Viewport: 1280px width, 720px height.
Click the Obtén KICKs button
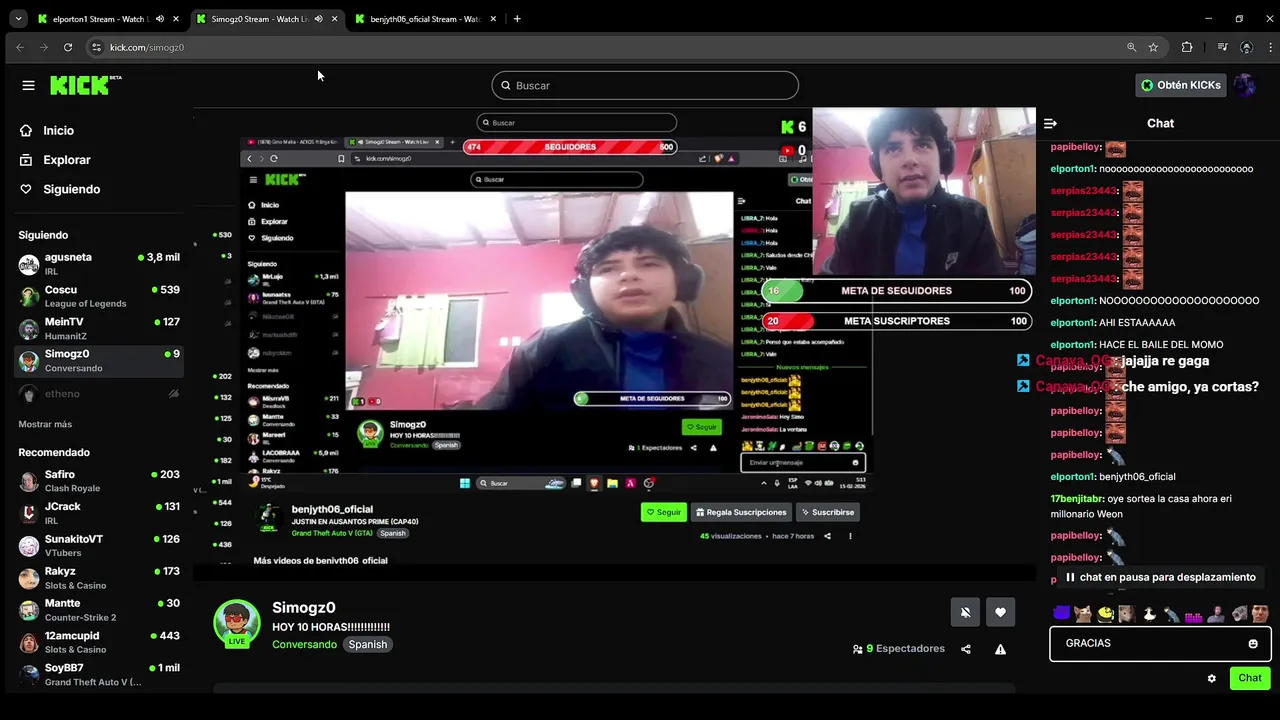(1181, 85)
